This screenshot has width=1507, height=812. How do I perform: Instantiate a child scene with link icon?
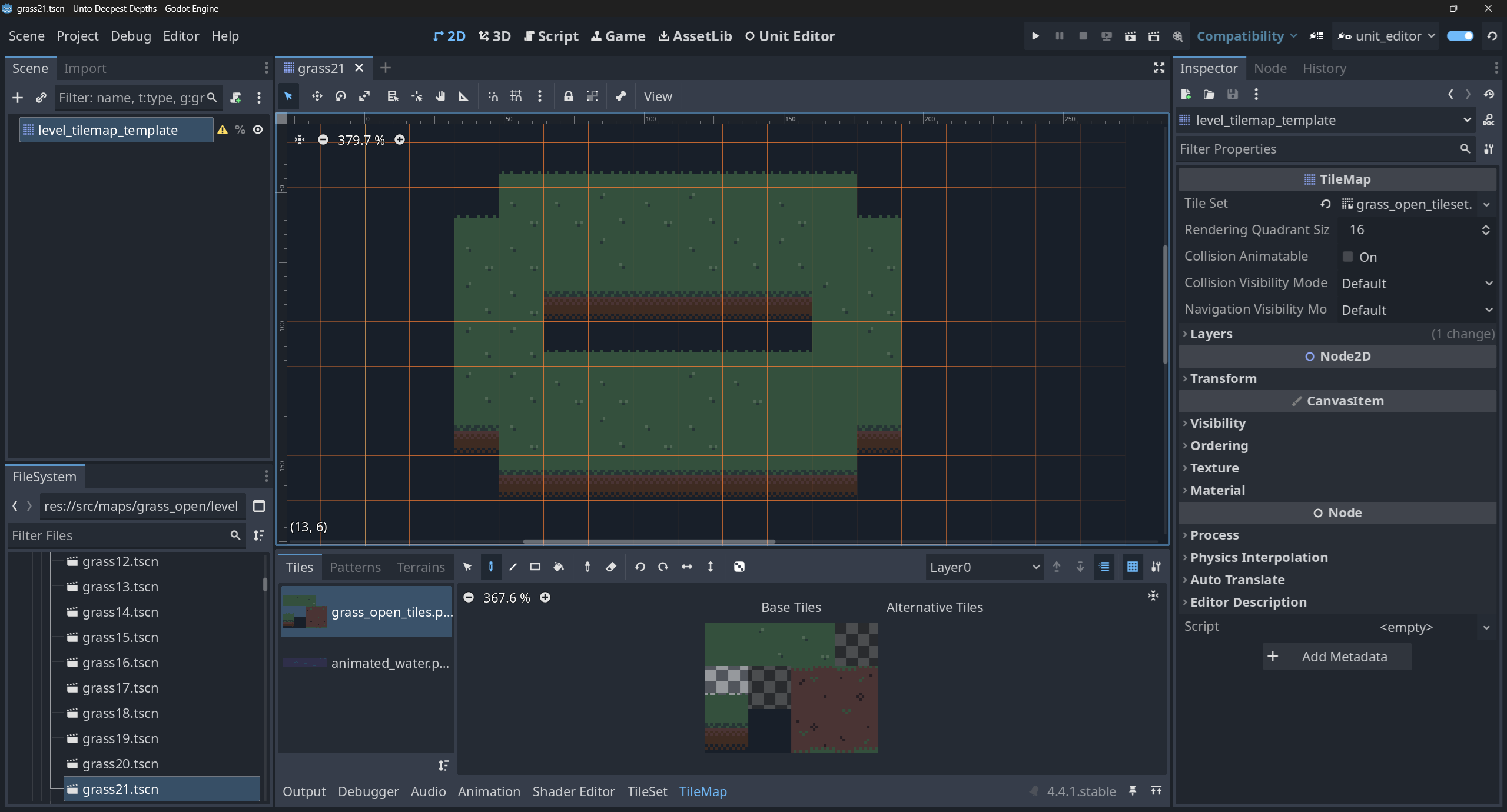[x=41, y=98]
